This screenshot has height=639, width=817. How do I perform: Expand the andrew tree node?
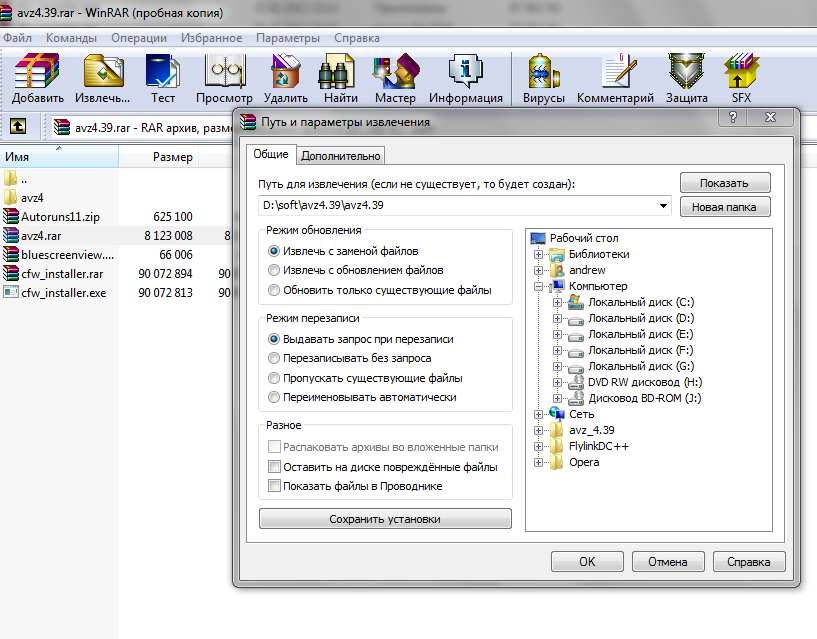click(538, 271)
